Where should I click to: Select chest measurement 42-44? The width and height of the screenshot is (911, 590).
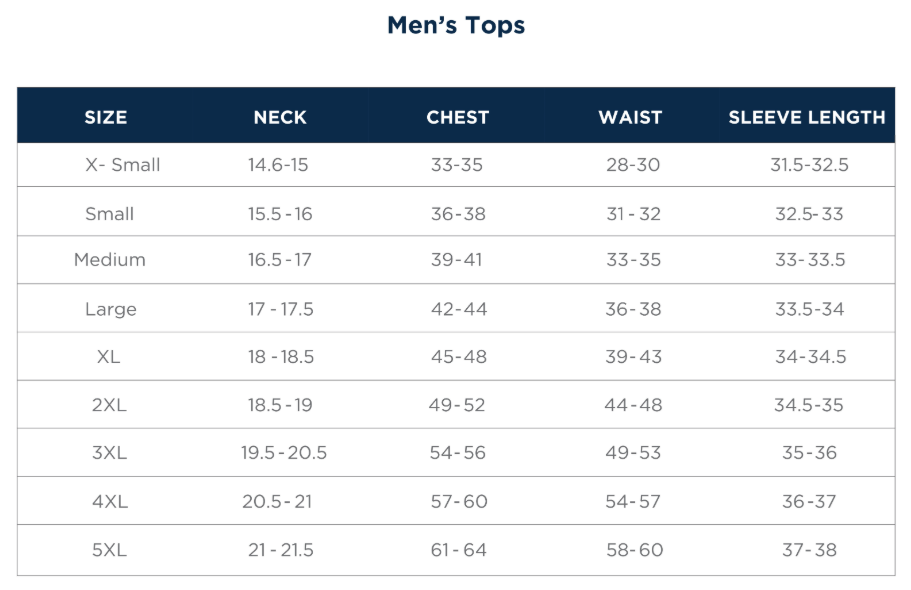(x=459, y=309)
